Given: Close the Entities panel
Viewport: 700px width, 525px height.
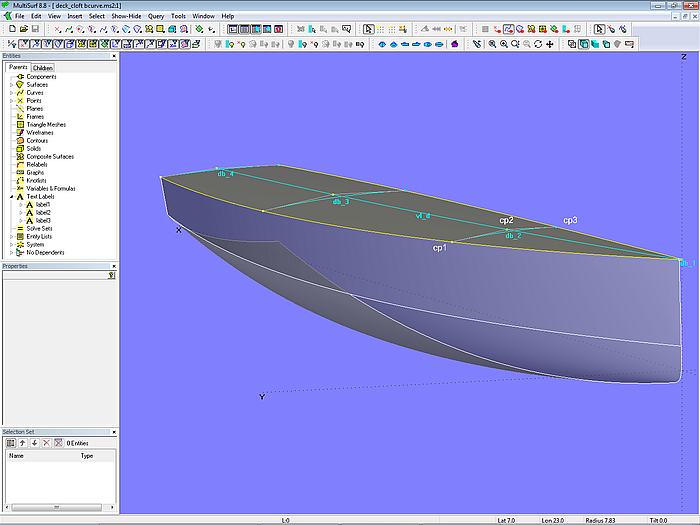Looking at the screenshot, I should [114, 57].
